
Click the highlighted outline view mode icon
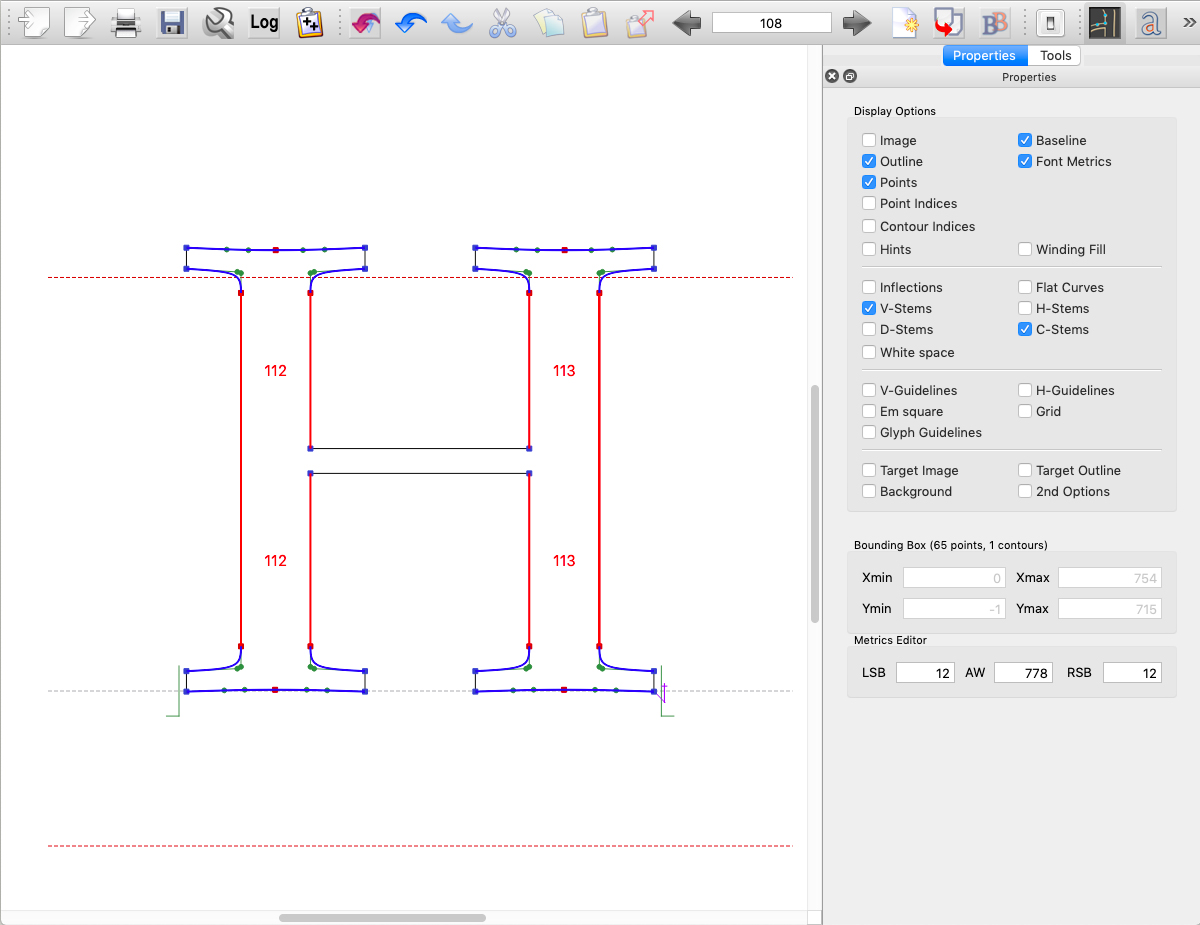coord(1105,22)
